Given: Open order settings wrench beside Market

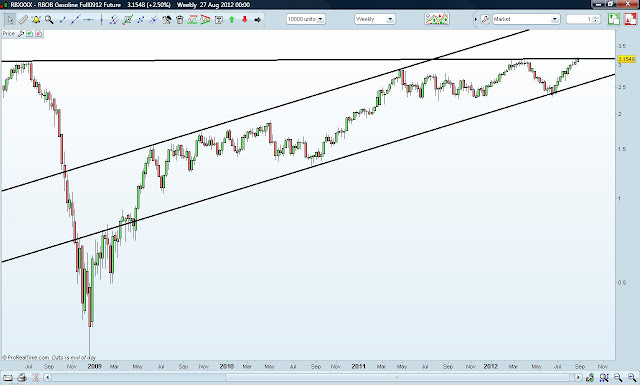Looking at the screenshot, I should coord(485,19).
